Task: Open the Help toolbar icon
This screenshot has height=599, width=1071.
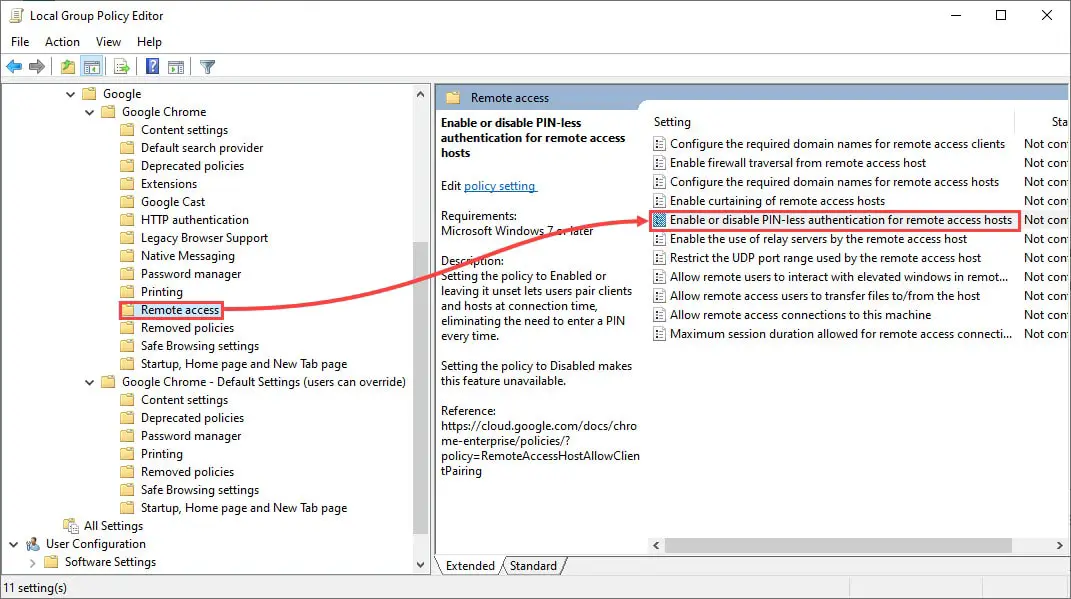Action: point(152,66)
